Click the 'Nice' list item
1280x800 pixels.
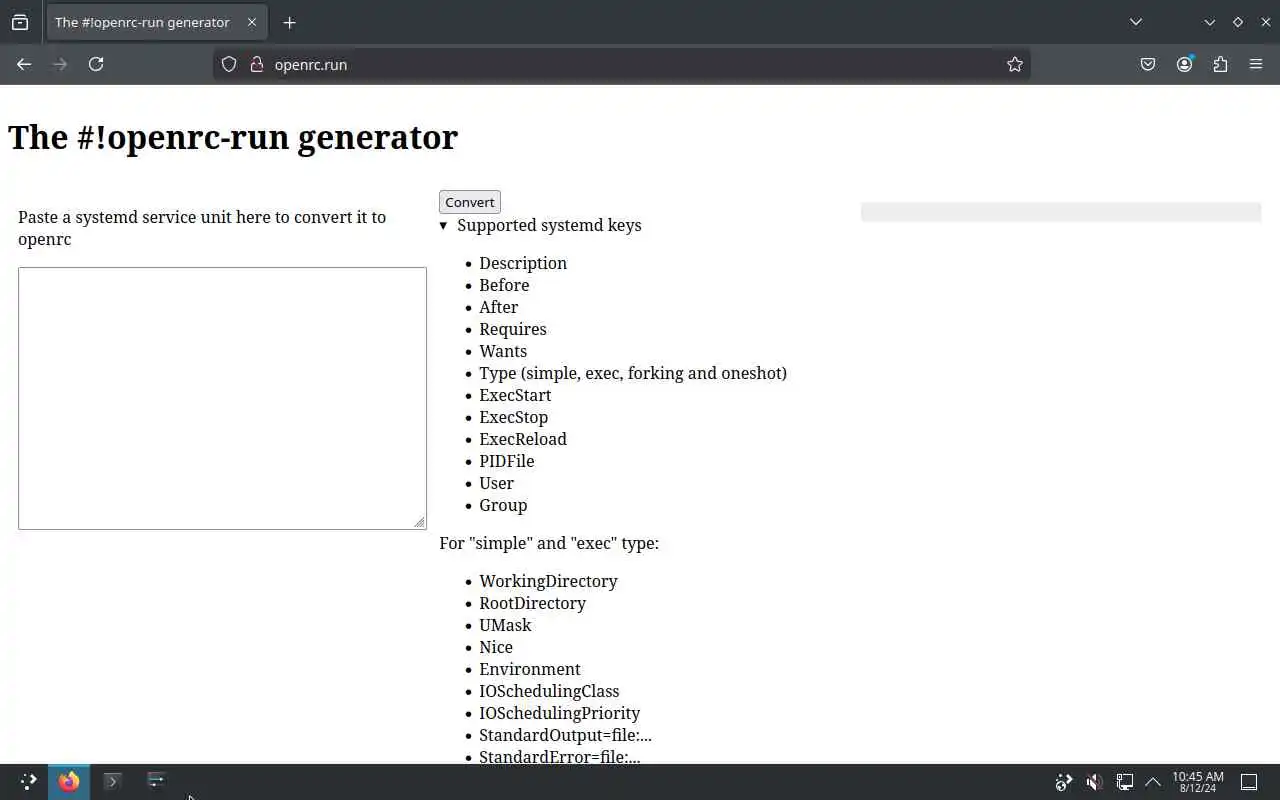tap(496, 647)
